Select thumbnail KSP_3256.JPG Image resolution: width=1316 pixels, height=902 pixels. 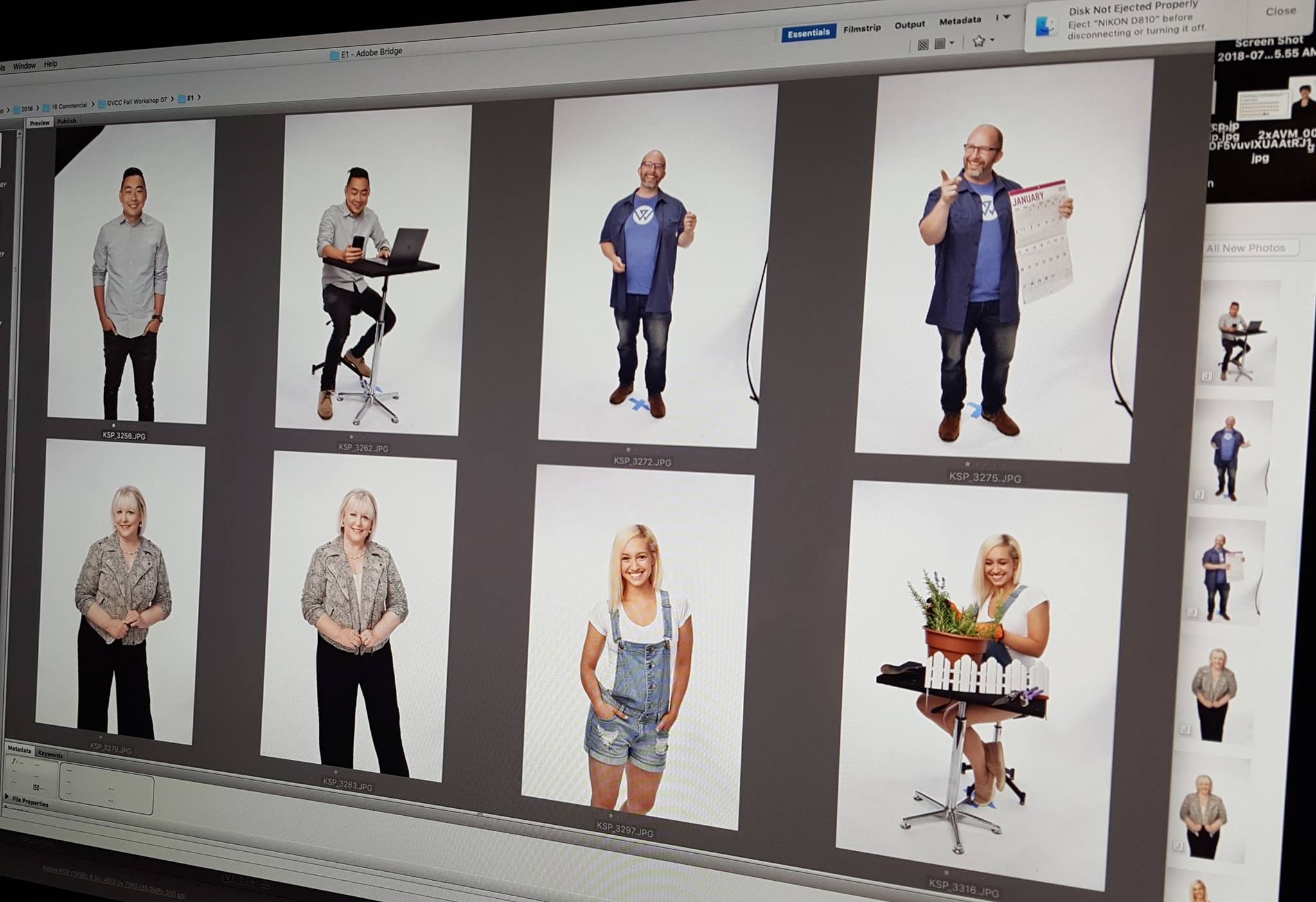(131, 271)
